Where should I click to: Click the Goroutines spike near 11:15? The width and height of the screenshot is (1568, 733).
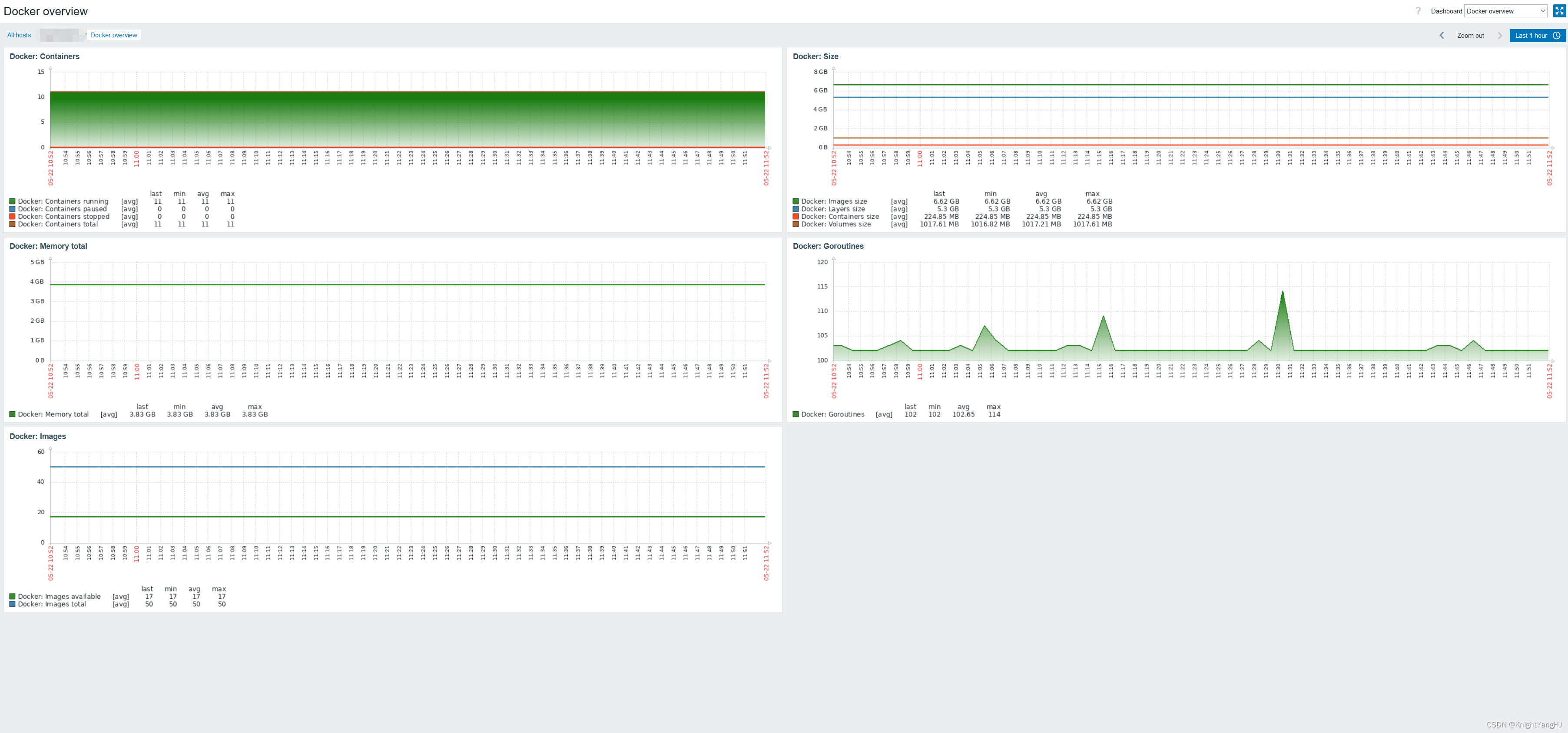pyautogui.click(x=1103, y=317)
